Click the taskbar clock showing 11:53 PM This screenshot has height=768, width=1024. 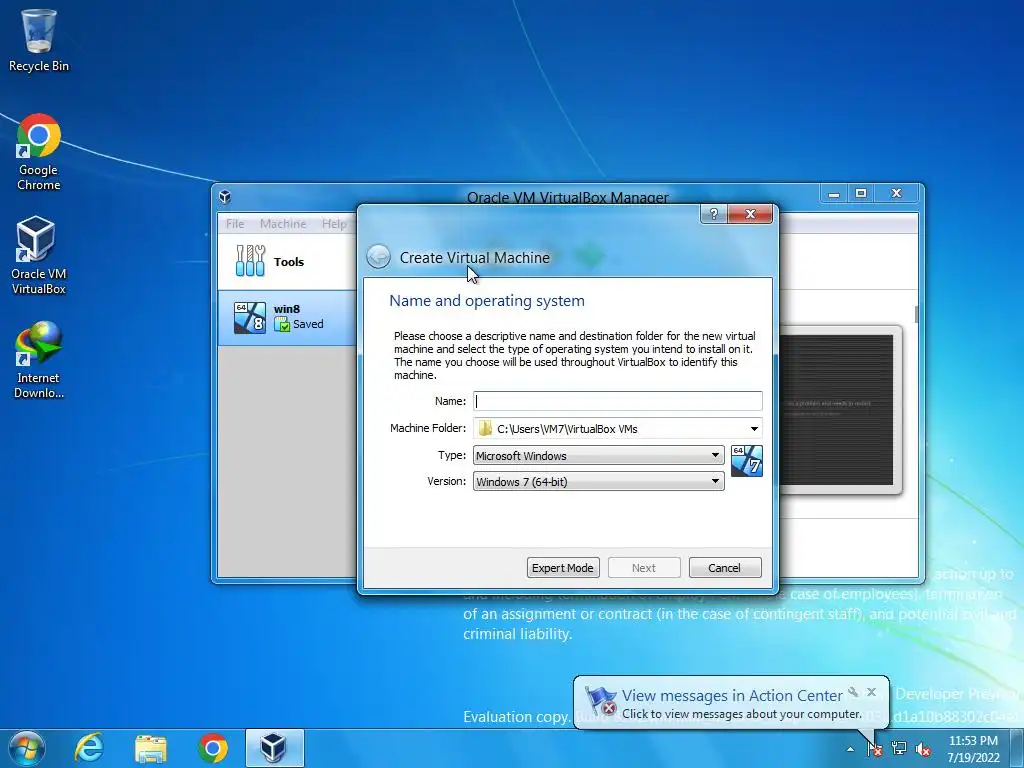pos(973,749)
